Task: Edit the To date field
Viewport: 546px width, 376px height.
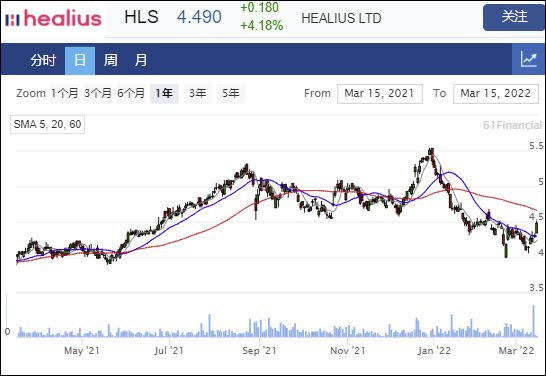Action: pyautogui.click(x=496, y=94)
